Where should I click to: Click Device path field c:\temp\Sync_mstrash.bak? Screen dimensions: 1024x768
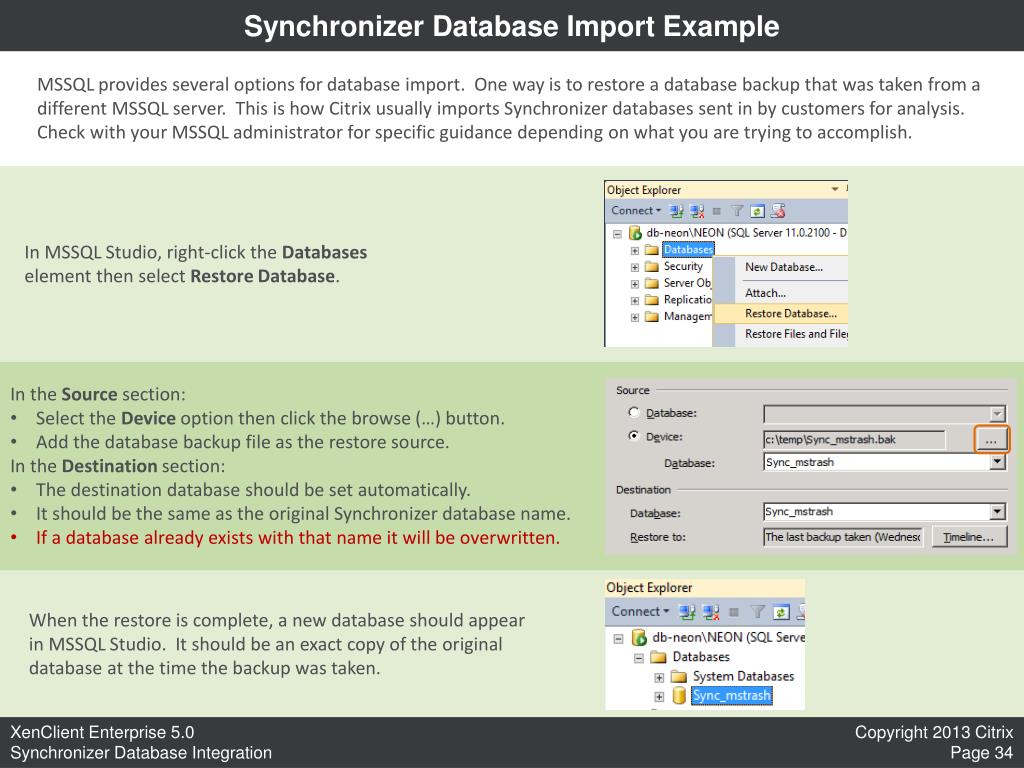[854, 440]
